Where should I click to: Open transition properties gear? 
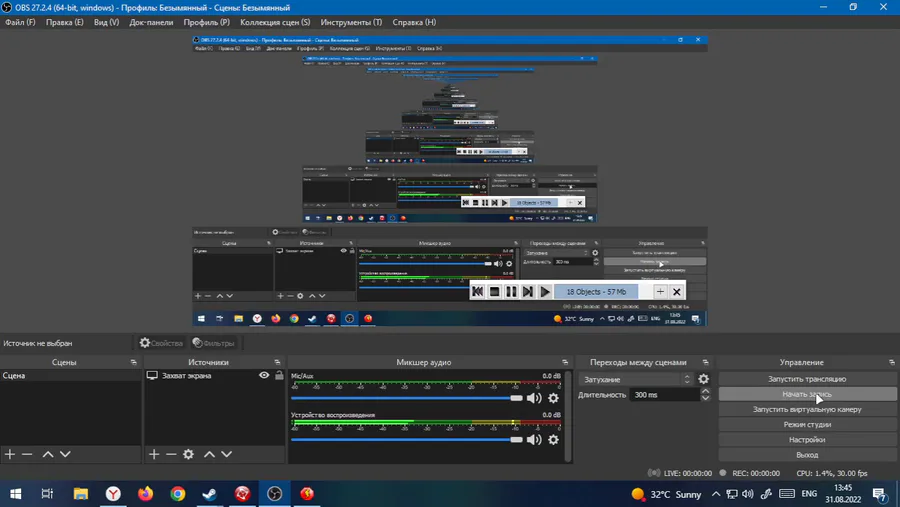point(703,379)
